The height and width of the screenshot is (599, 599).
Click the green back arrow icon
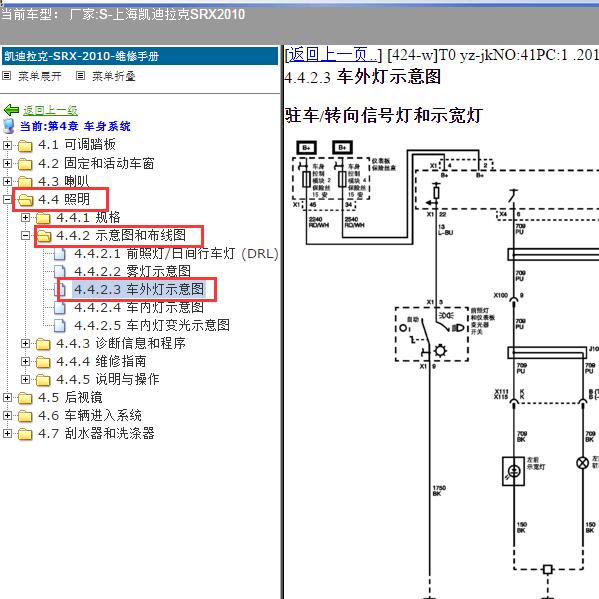[11, 110]
